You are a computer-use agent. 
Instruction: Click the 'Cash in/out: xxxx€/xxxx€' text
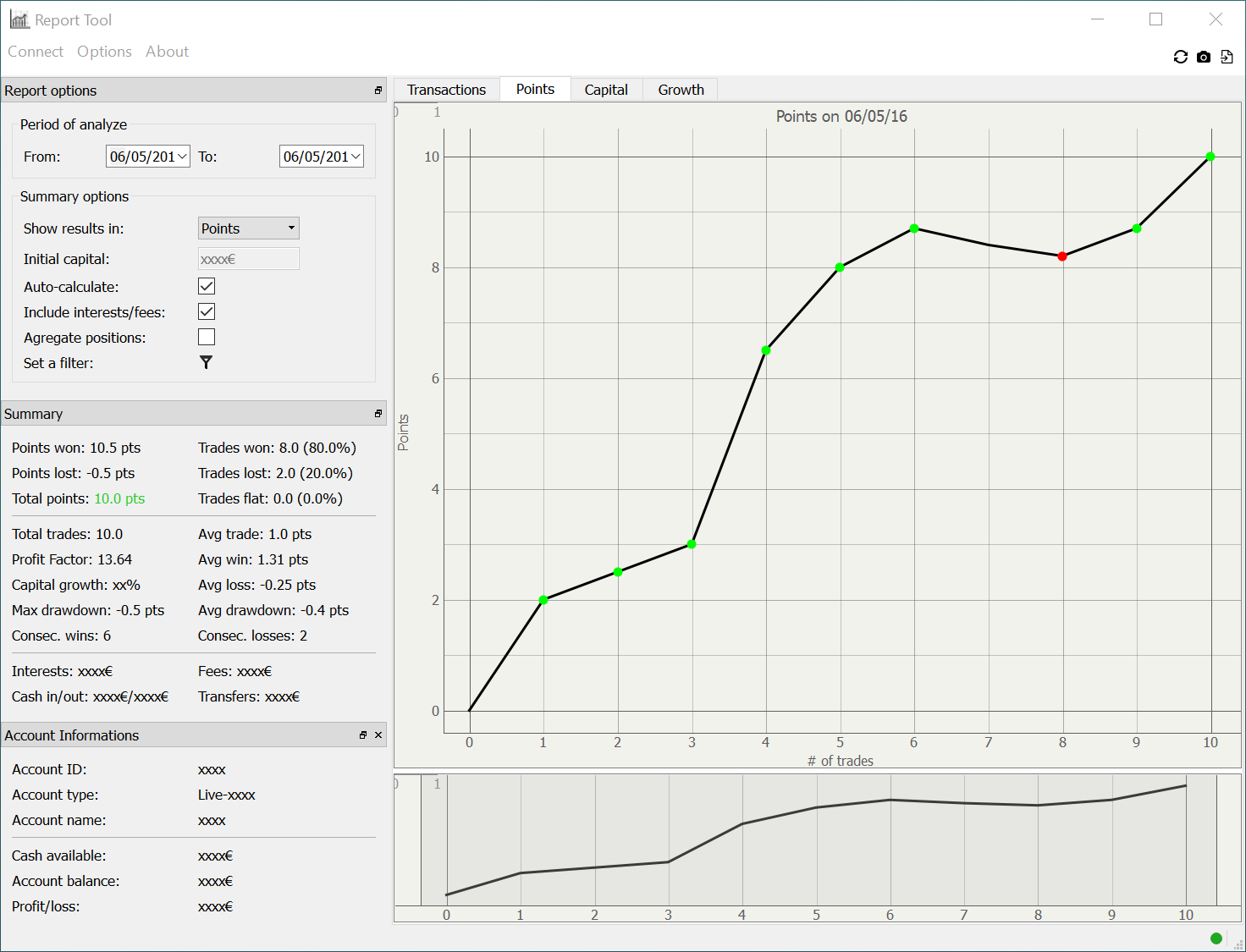click(x=91, y=696)
